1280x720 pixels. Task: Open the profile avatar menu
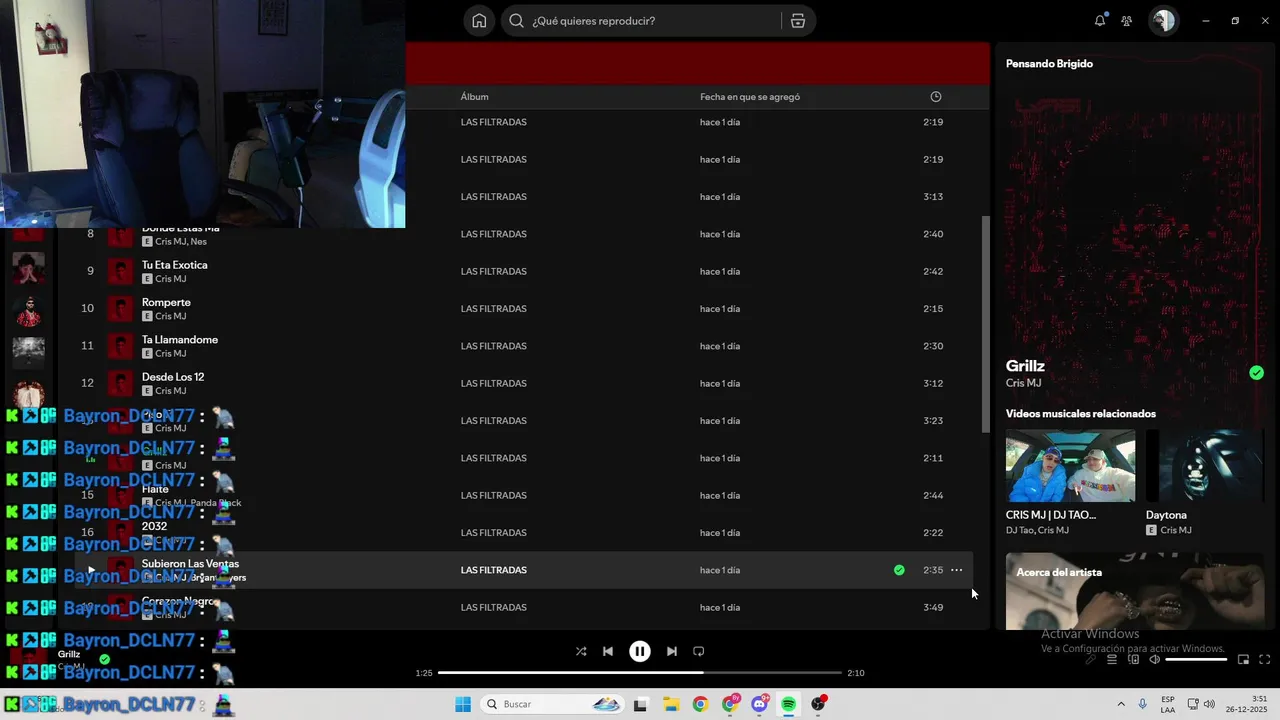point(1163,21)
